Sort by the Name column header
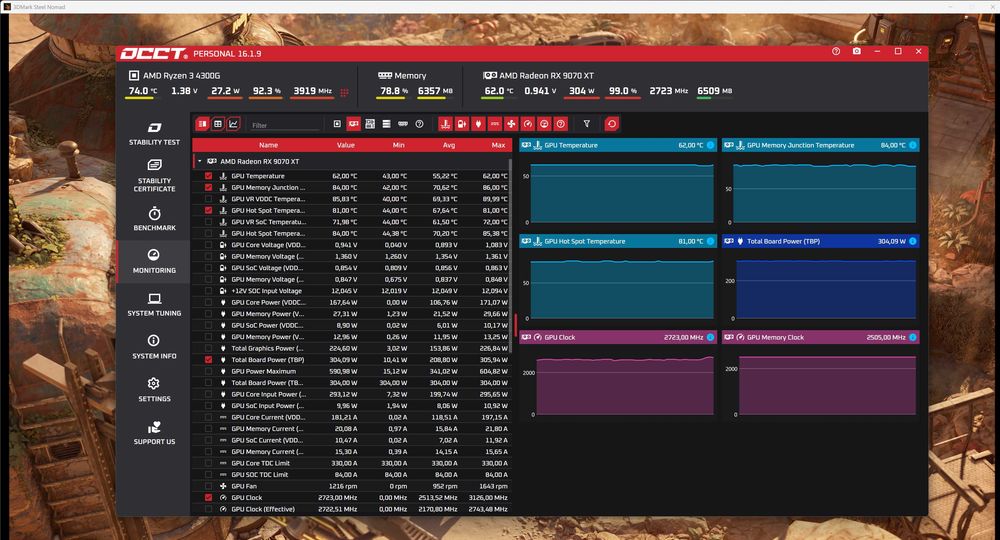Screen dimensions: 1000x540 coord(268,145)
